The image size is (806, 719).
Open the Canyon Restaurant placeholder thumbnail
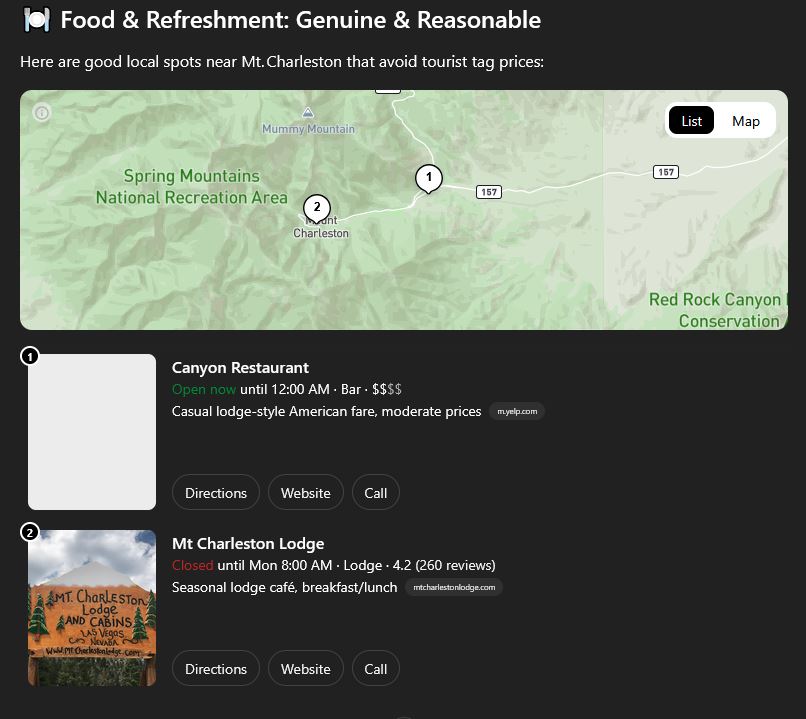[92, 432]
